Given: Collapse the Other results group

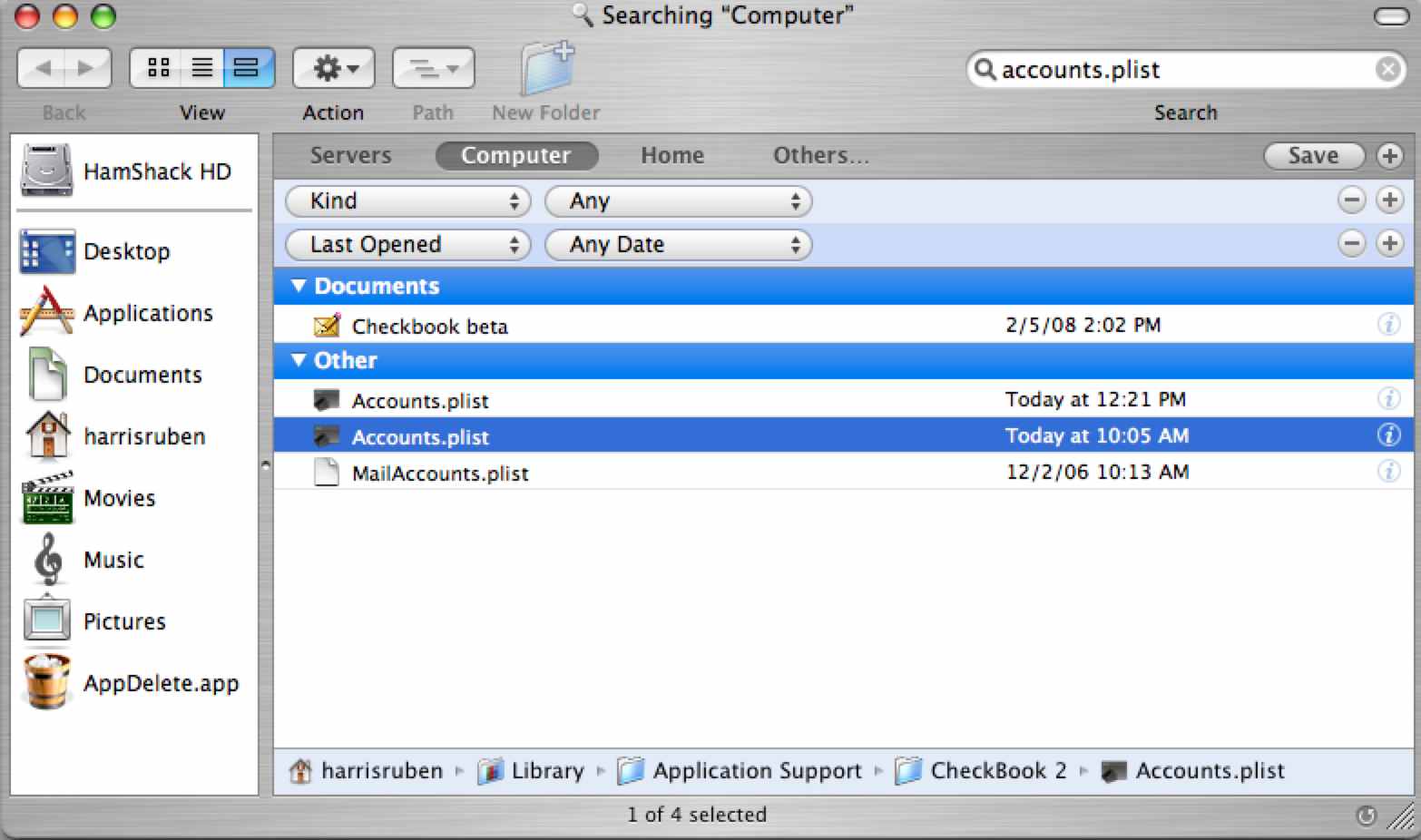Looking at the screenshot, I should 299,360.
